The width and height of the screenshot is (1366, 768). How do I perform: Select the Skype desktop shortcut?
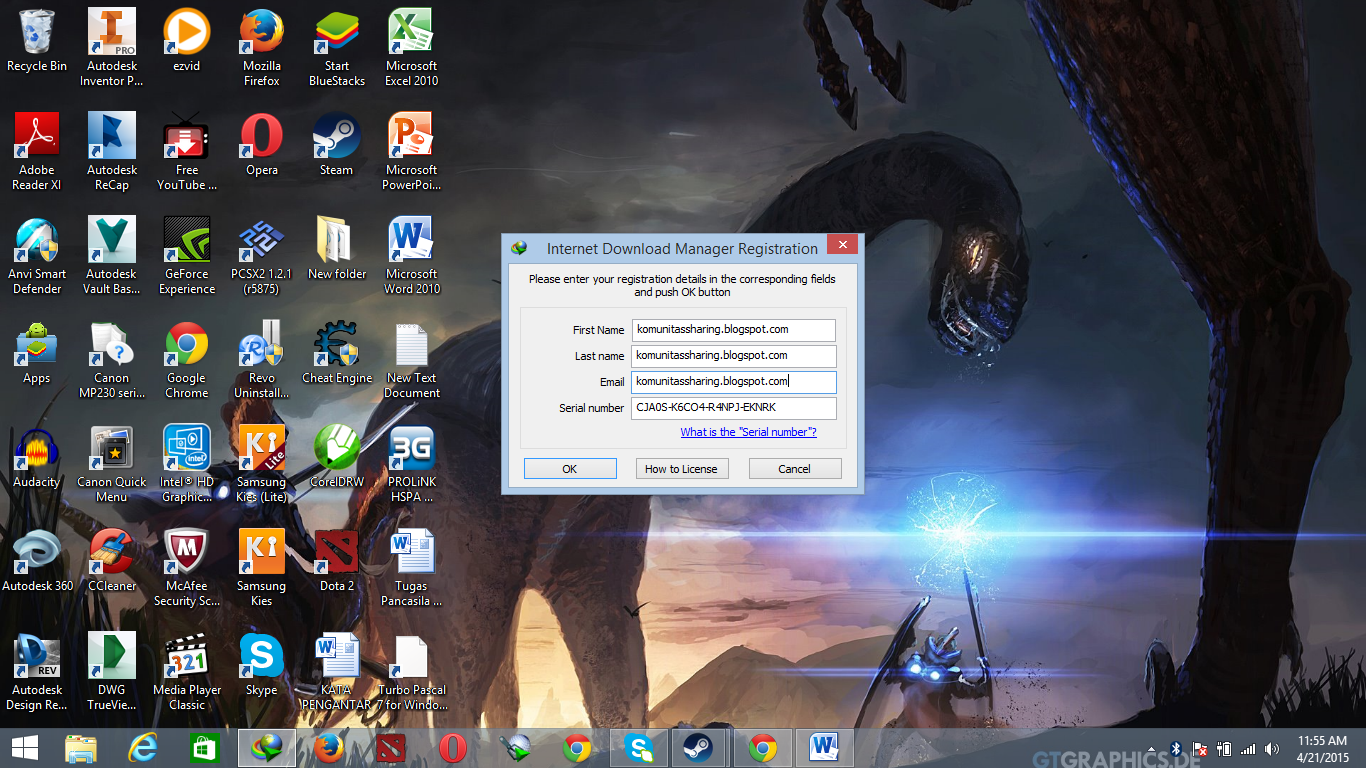pyautogui.click(x=262, y=665)
